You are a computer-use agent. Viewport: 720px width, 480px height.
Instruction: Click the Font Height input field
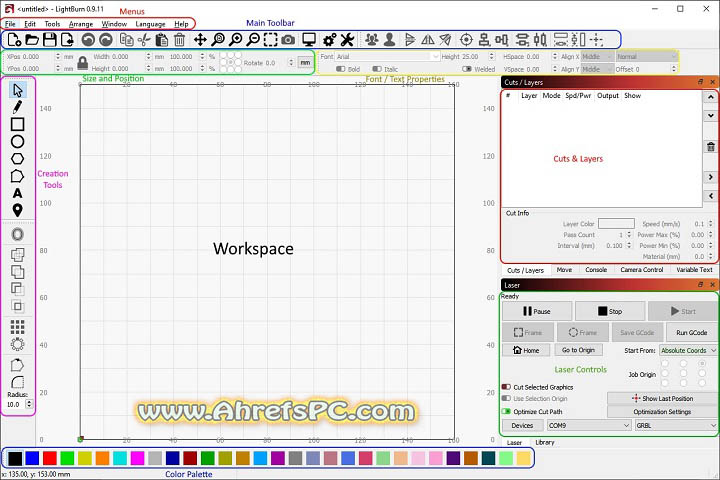click(x=478, y=56)
